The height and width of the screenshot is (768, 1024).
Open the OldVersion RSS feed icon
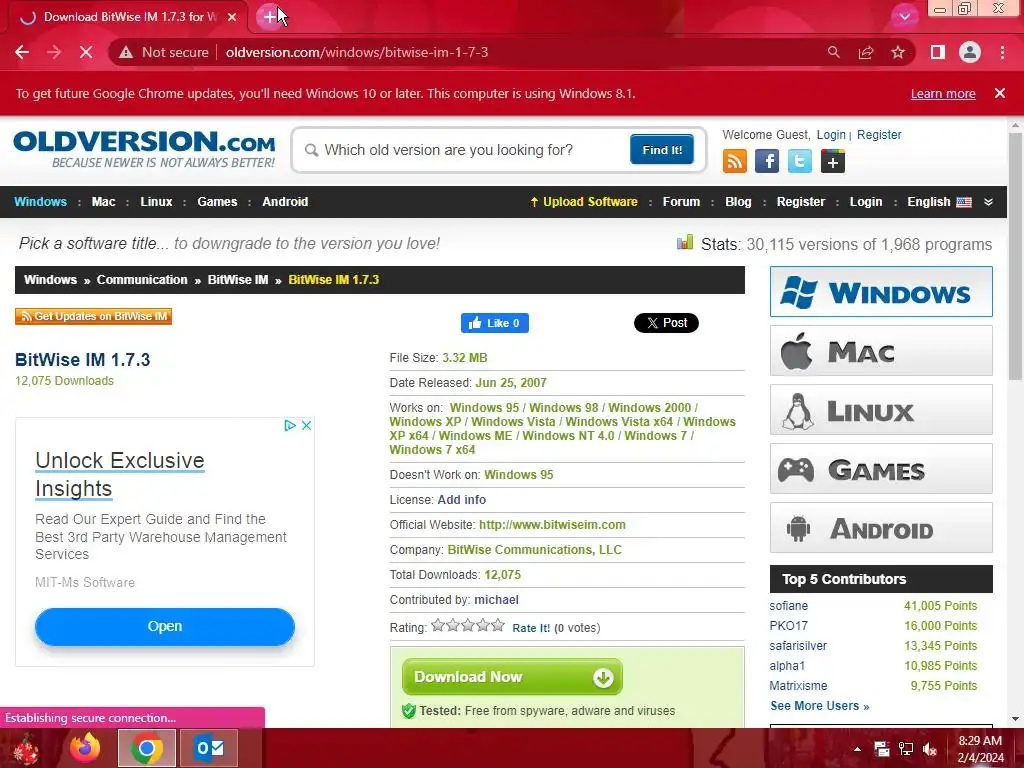click(x=735, y=161)
